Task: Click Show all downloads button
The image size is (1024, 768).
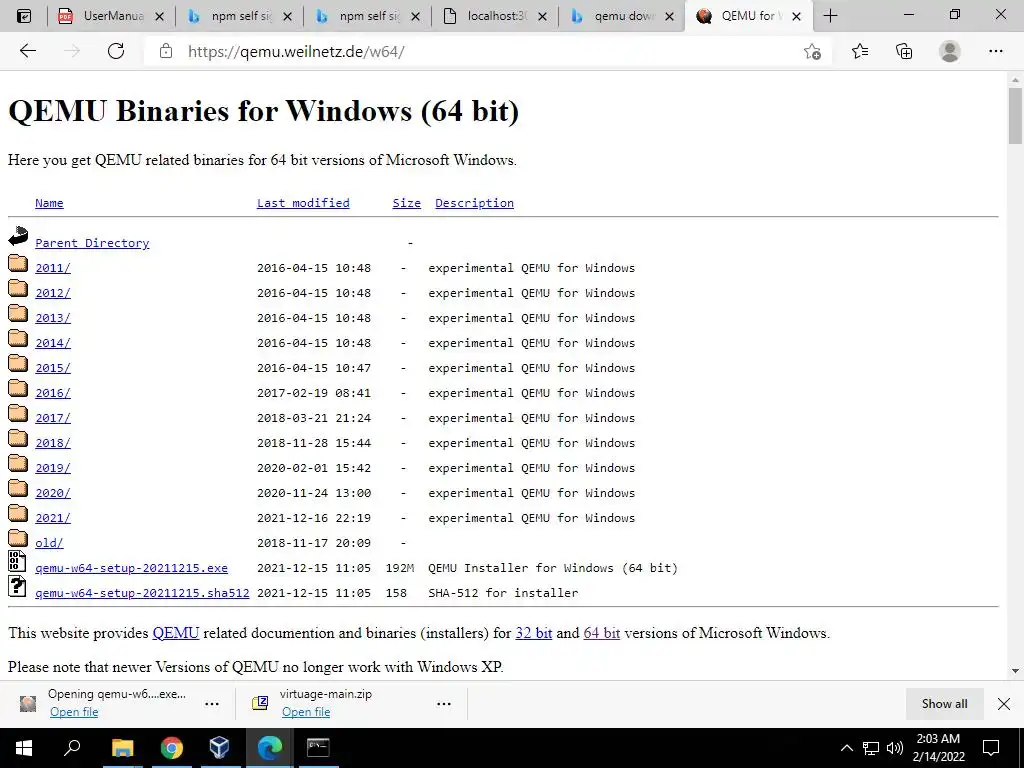Action: tap(944, 703)
